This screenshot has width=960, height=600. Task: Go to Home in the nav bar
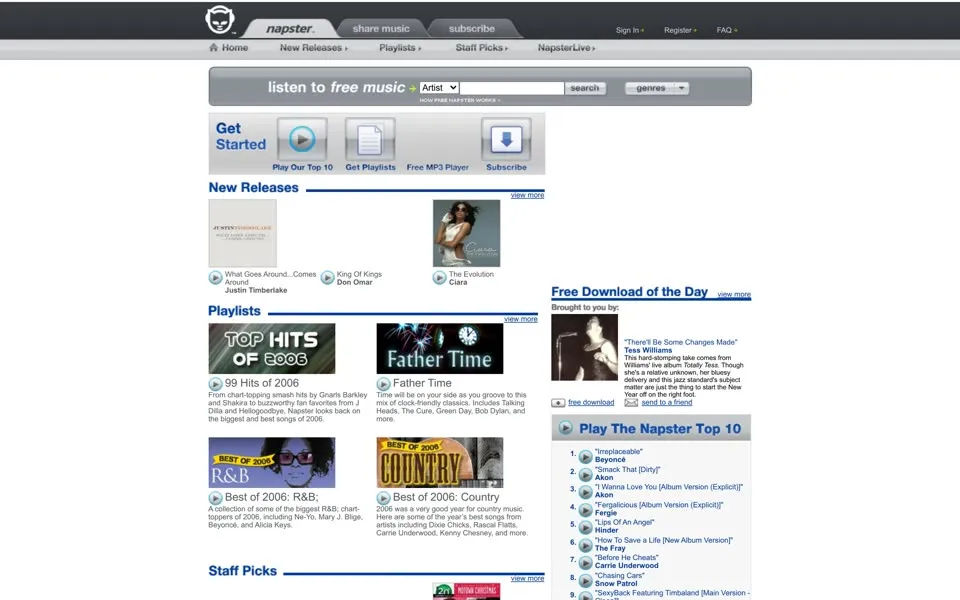click(234, 48)
